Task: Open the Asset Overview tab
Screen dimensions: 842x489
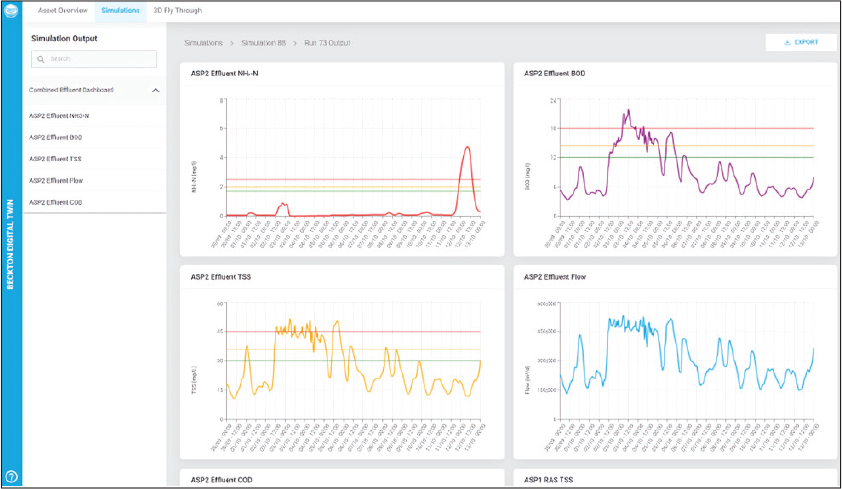Action: coord(64,10)
